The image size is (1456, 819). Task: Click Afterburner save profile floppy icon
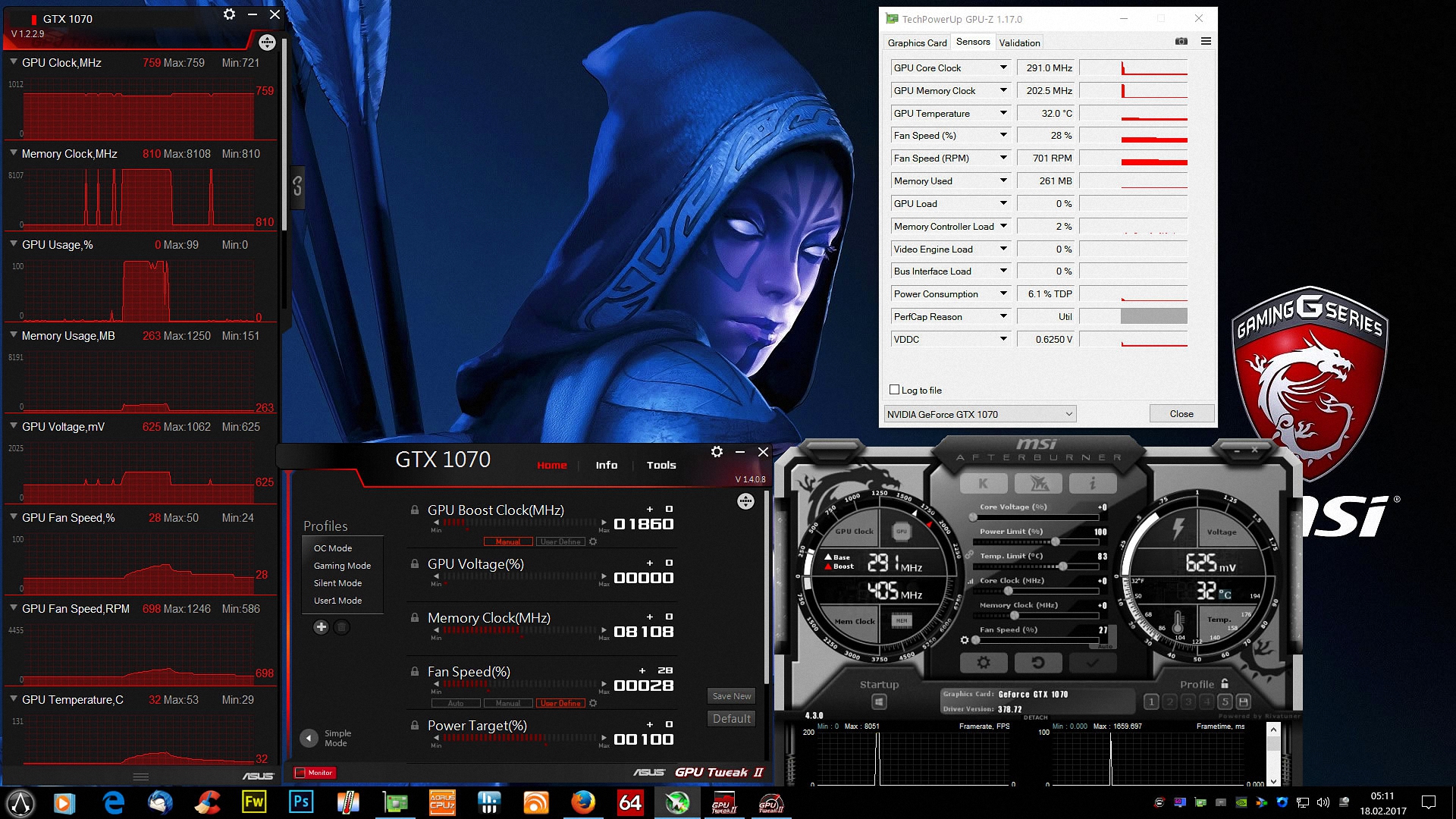coord(1243,702)
